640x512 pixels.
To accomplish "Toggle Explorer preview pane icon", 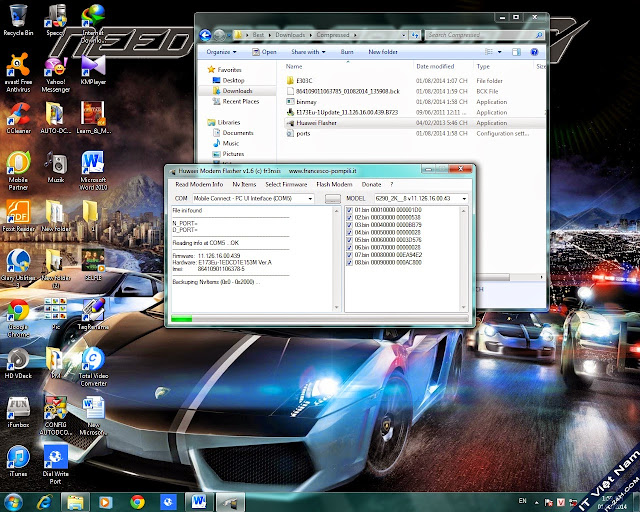I will coord(516,52).
